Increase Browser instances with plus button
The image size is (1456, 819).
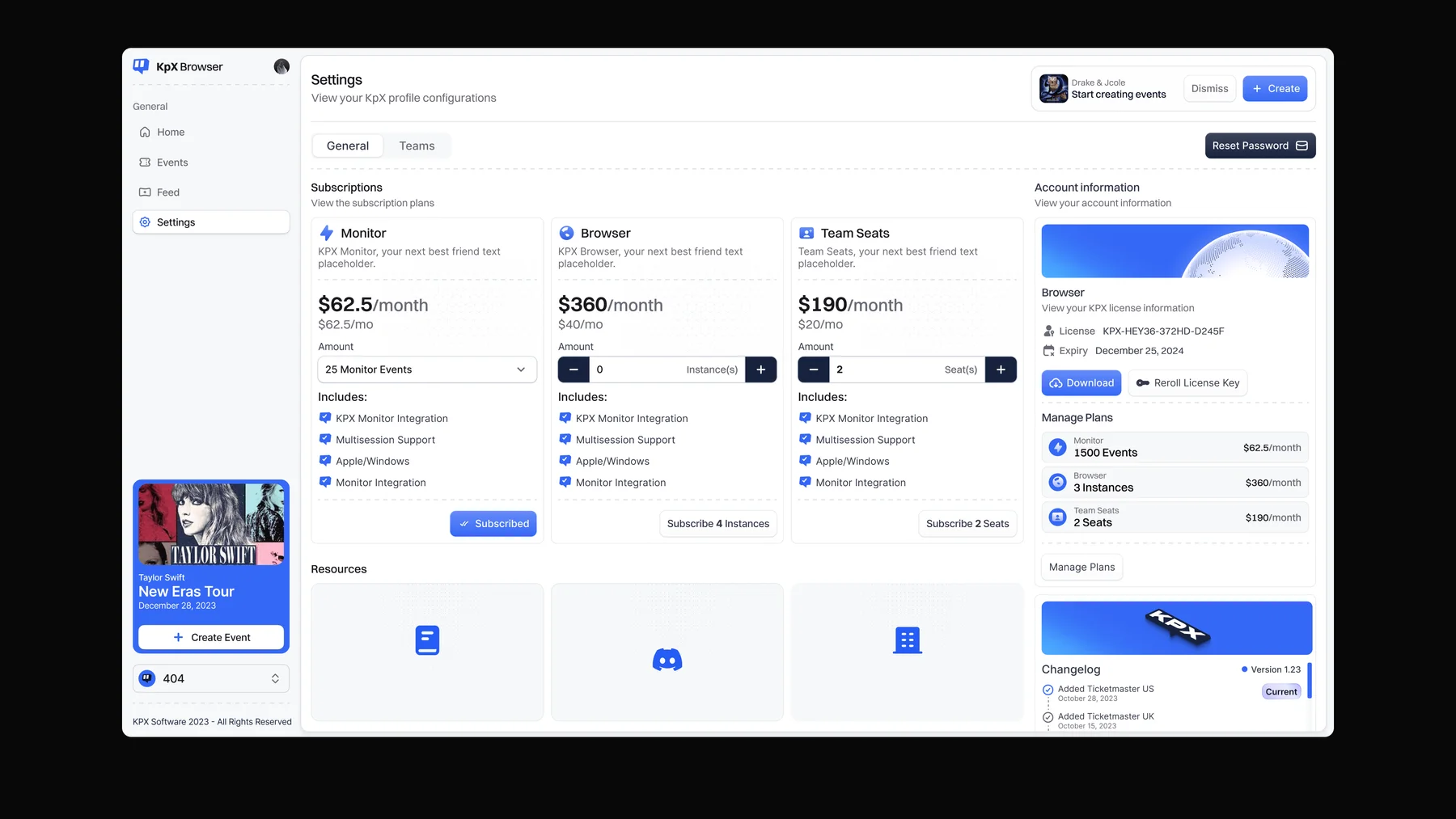pyautogui.click(x=761, y=369)
